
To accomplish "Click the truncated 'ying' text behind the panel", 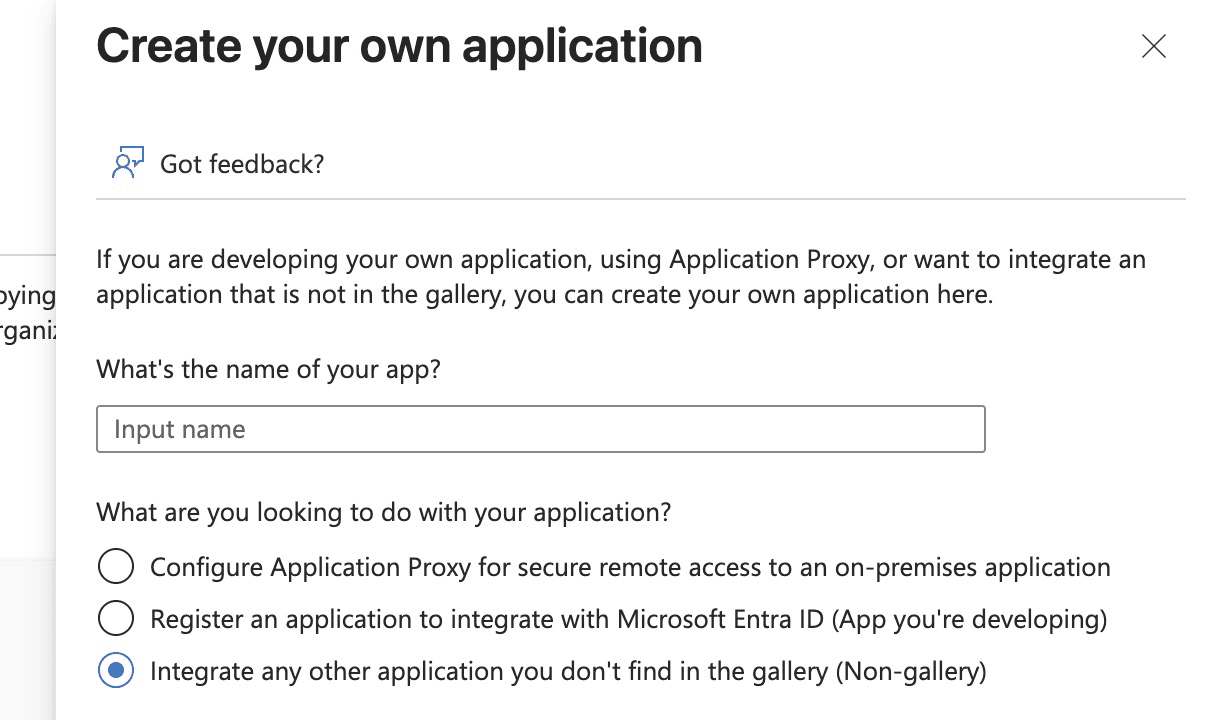I will (28, 296).
